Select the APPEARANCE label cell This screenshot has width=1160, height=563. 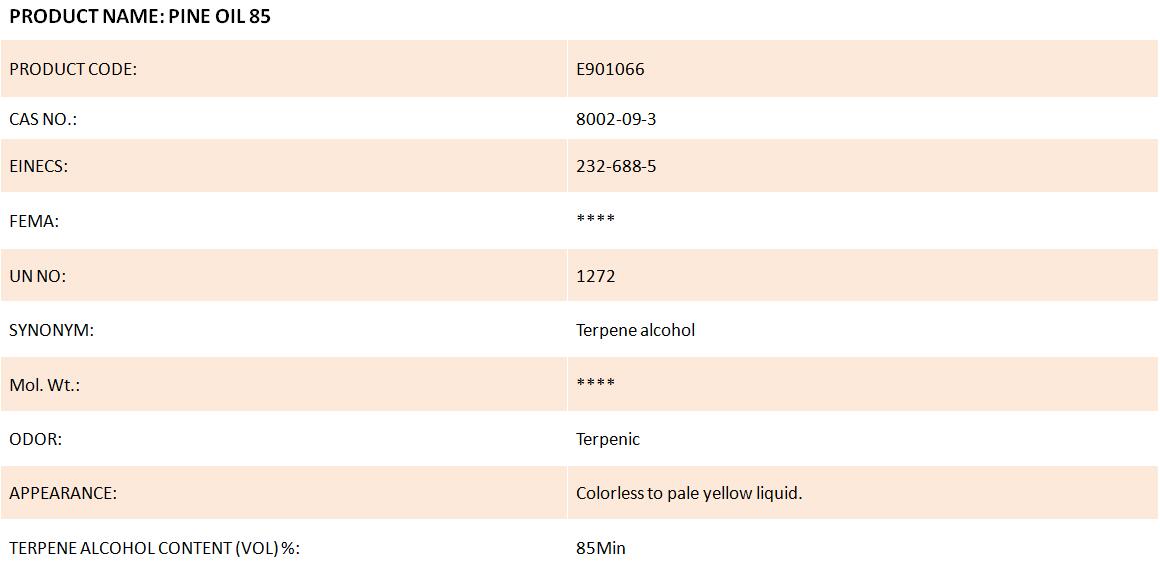pyautogui.click(x=283, y=493)
